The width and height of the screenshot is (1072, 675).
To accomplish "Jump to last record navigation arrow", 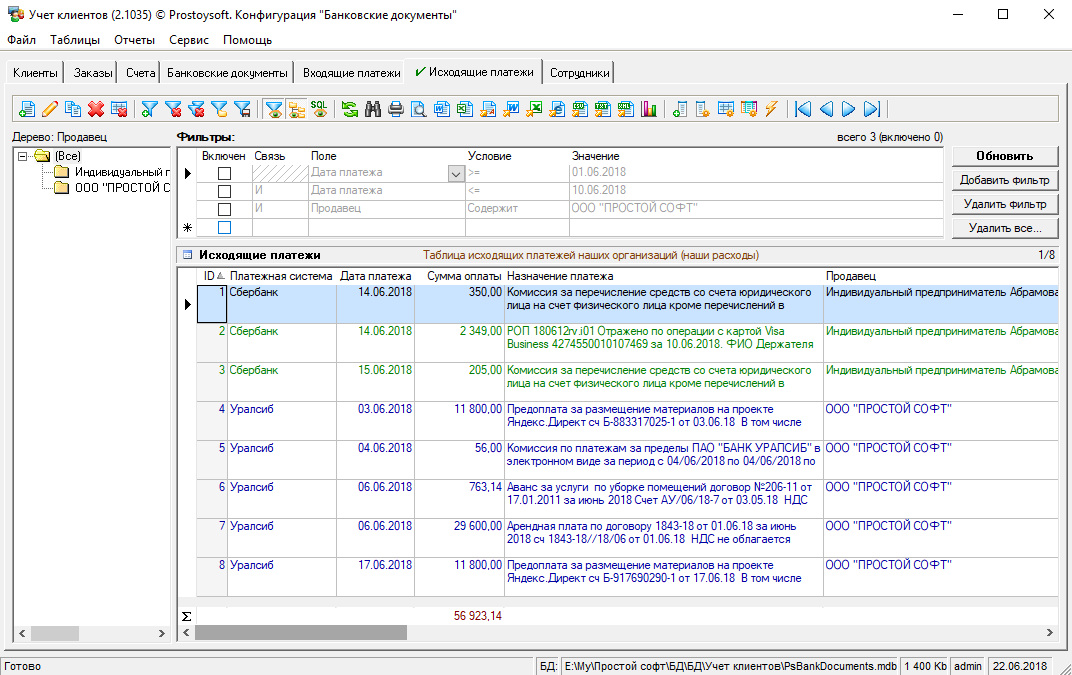I will click(872, 109).
